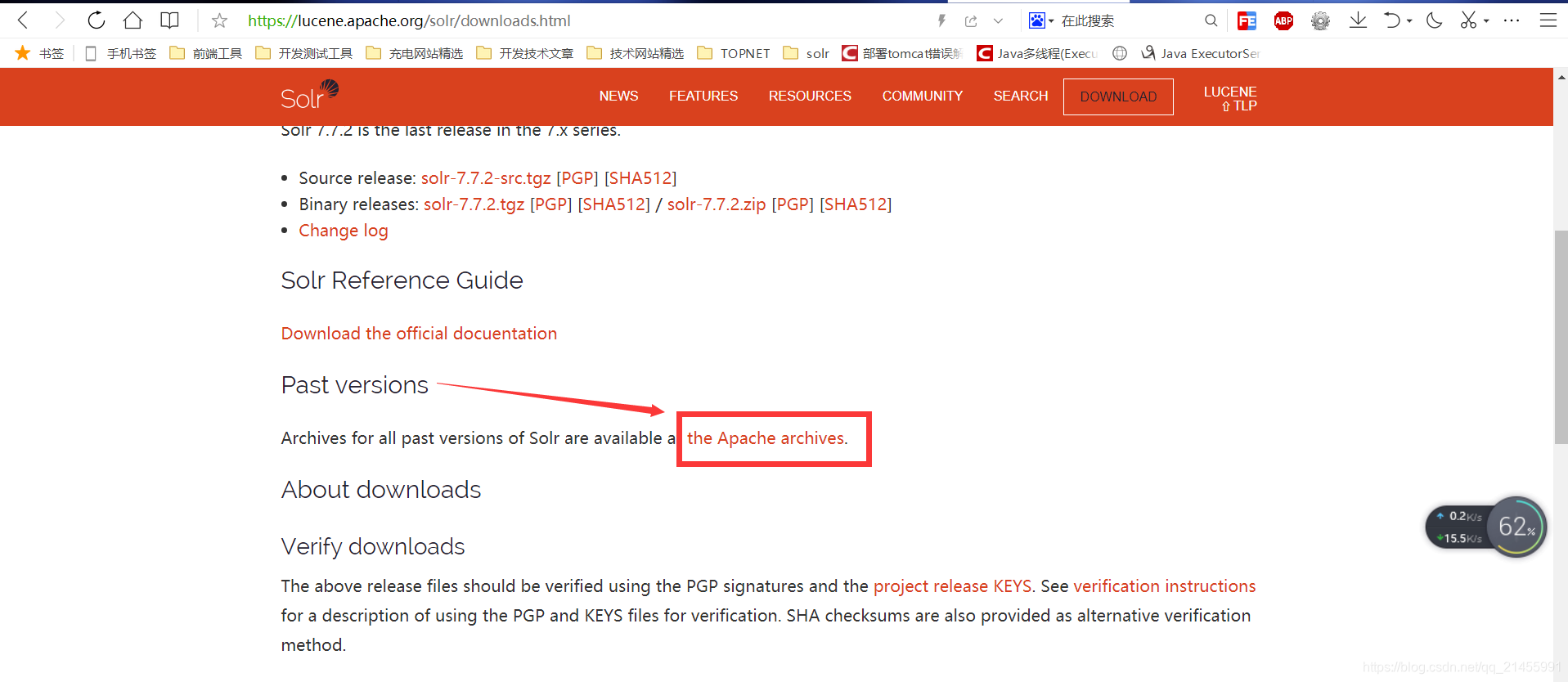The width and height of the screenshot is (1568, 682).
Task: Open the 前端工具 bookmark folder
Action: coord(205,53)
